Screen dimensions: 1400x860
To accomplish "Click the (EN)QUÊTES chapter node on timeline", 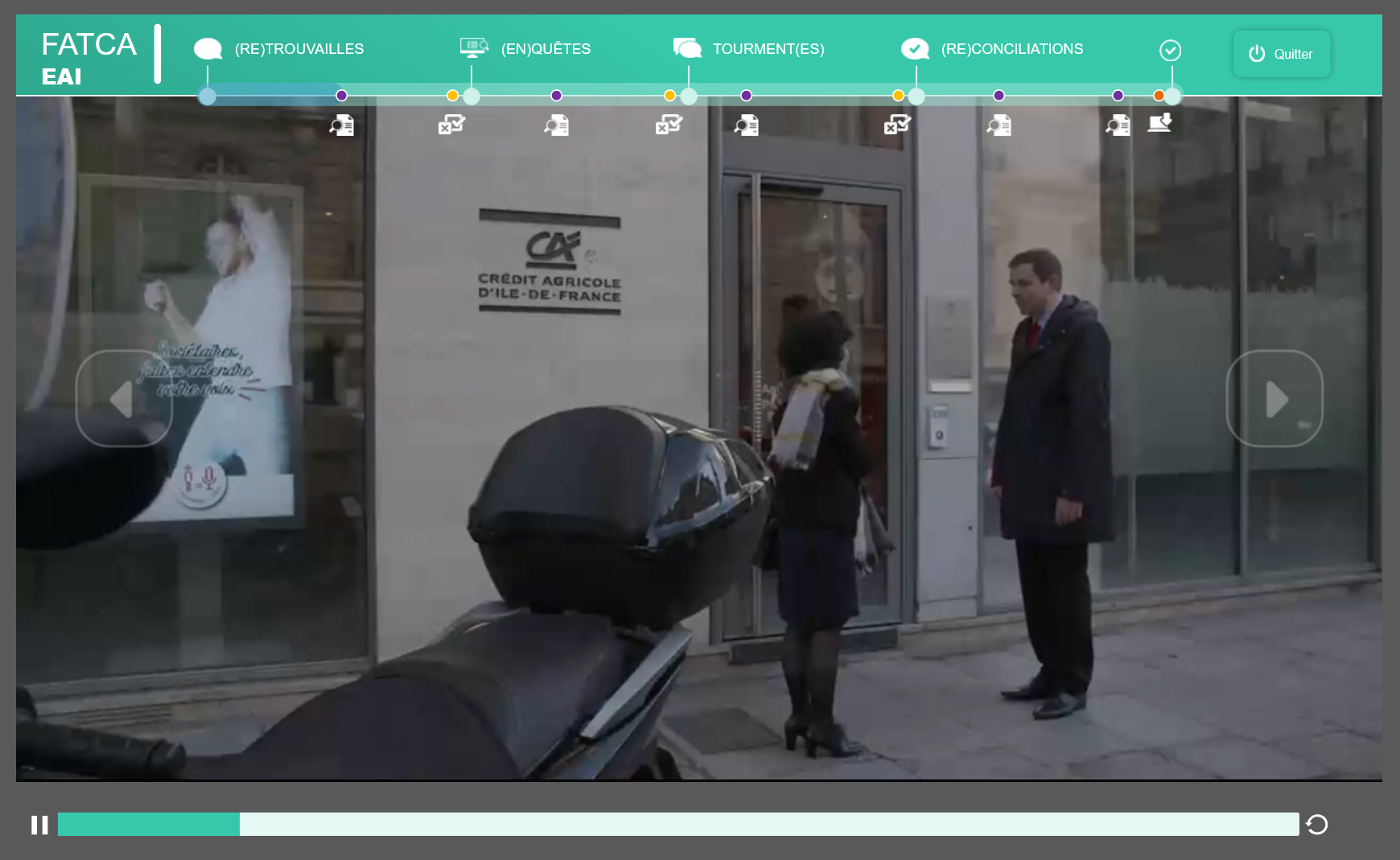I will (471, 97).
